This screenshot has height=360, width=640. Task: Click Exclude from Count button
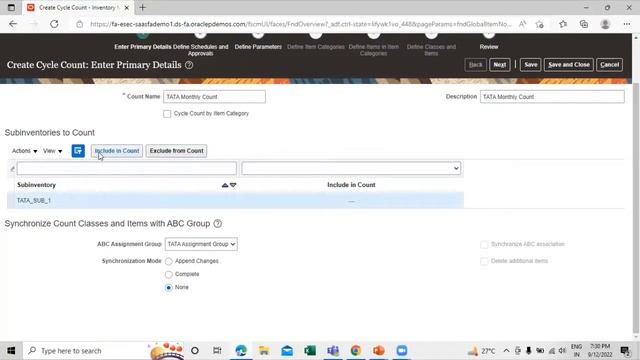coord(176,151)
